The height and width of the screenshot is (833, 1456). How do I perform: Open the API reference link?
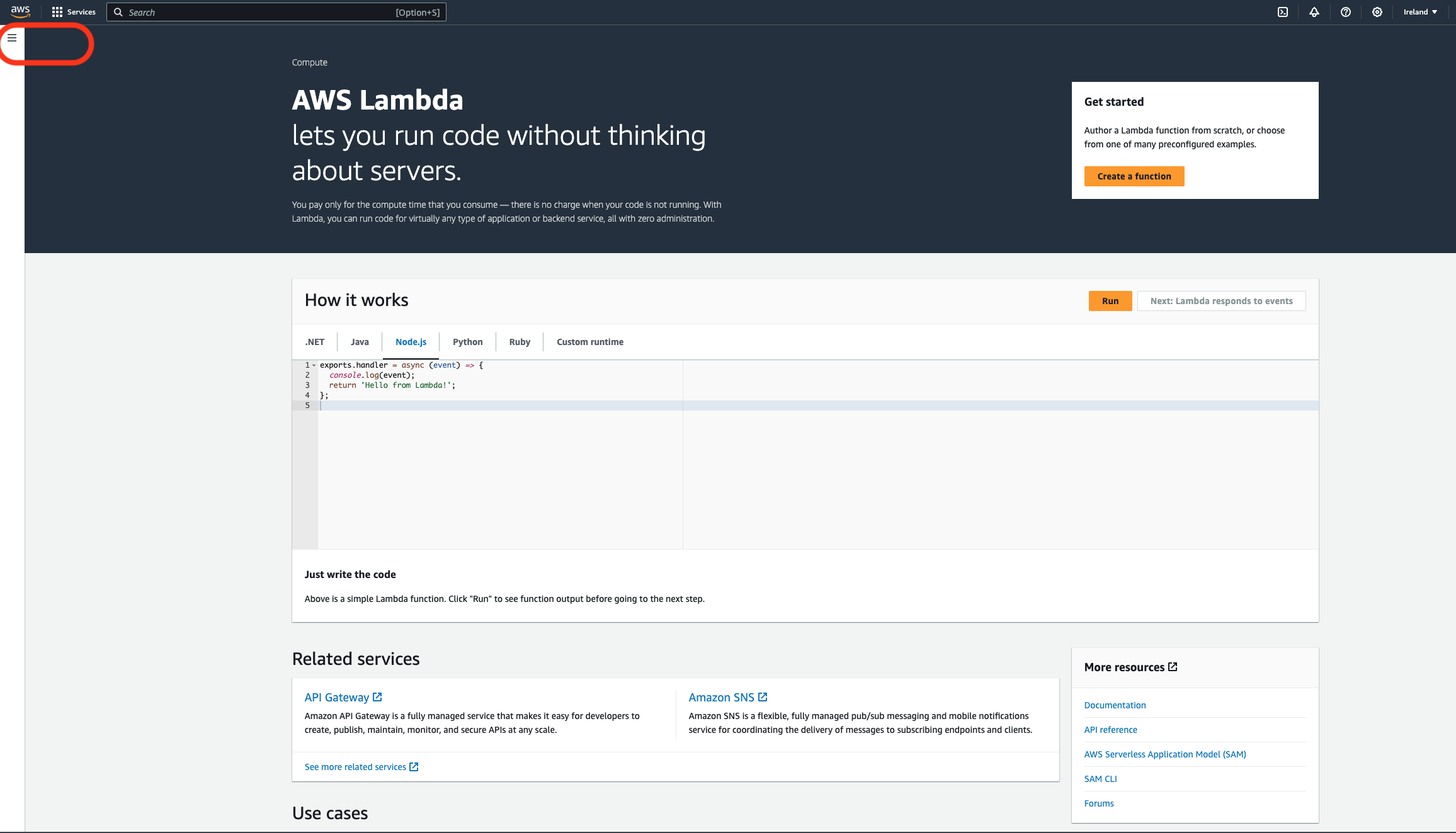pos(1111,730)
